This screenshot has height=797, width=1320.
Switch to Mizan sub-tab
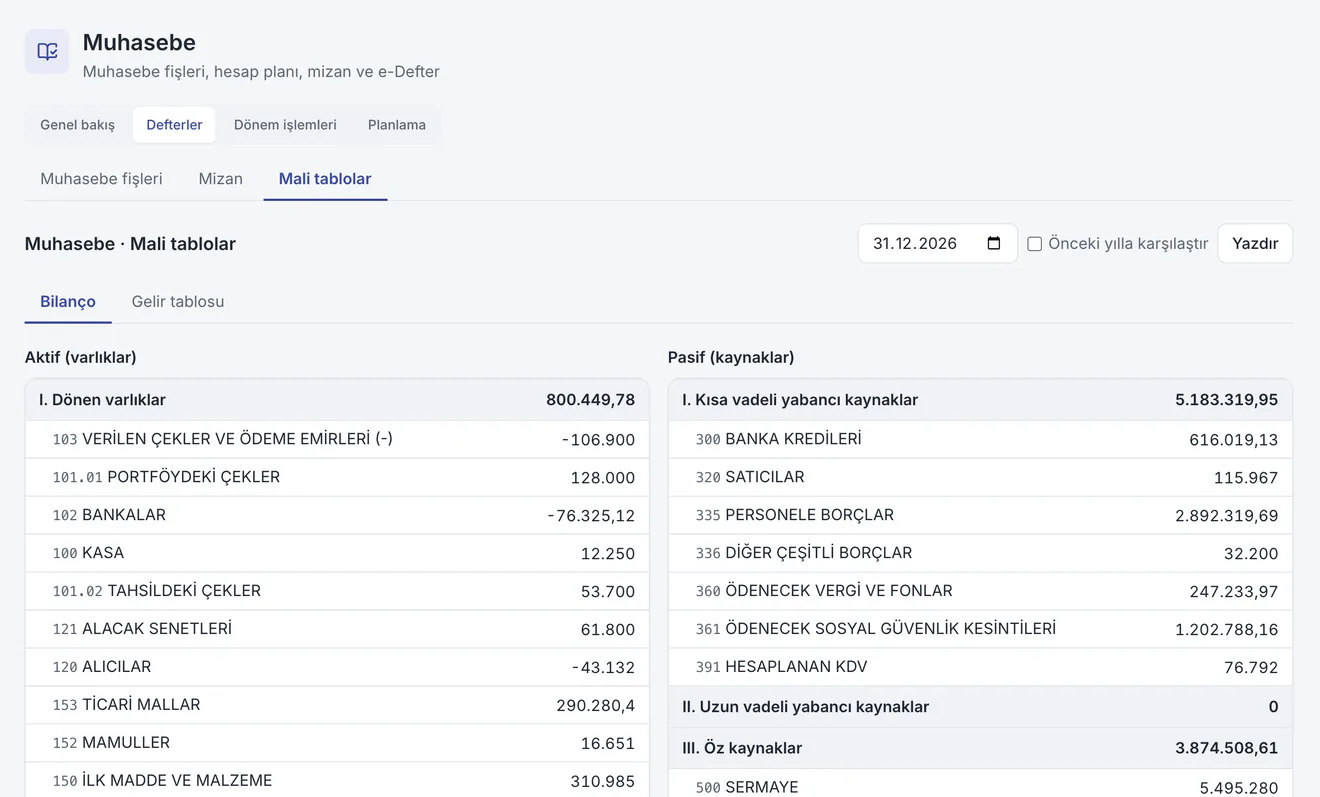point(221,178)
